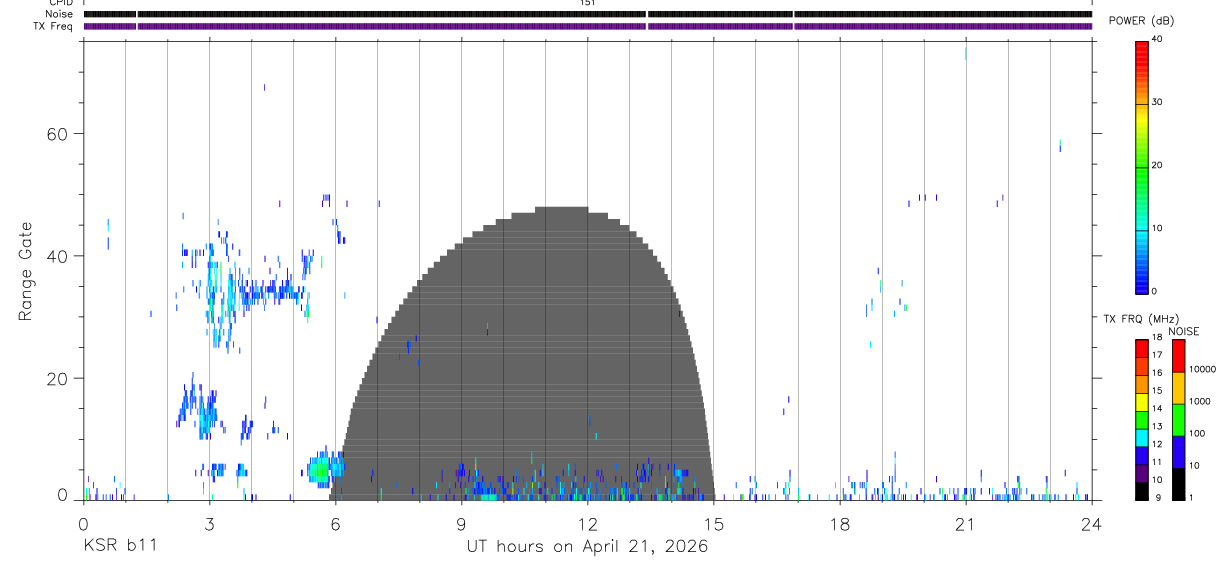Click the 'KSR b11' station label

119,546
